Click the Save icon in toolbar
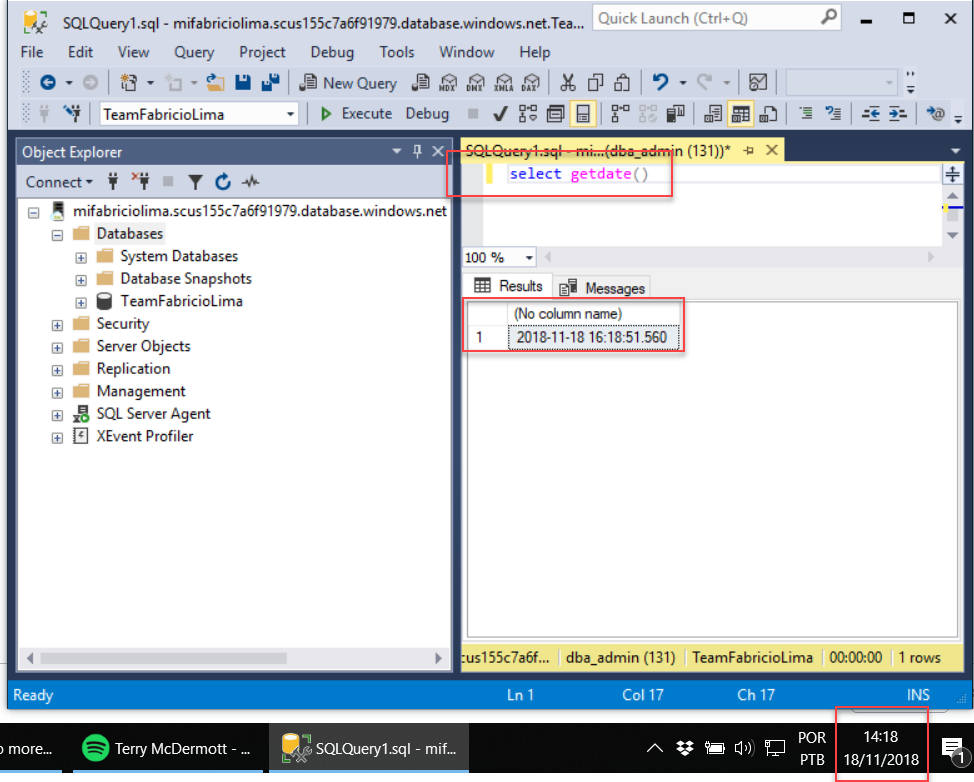Image resolution: width=974 pixels, height=782 pixels. tap(243, 83)
